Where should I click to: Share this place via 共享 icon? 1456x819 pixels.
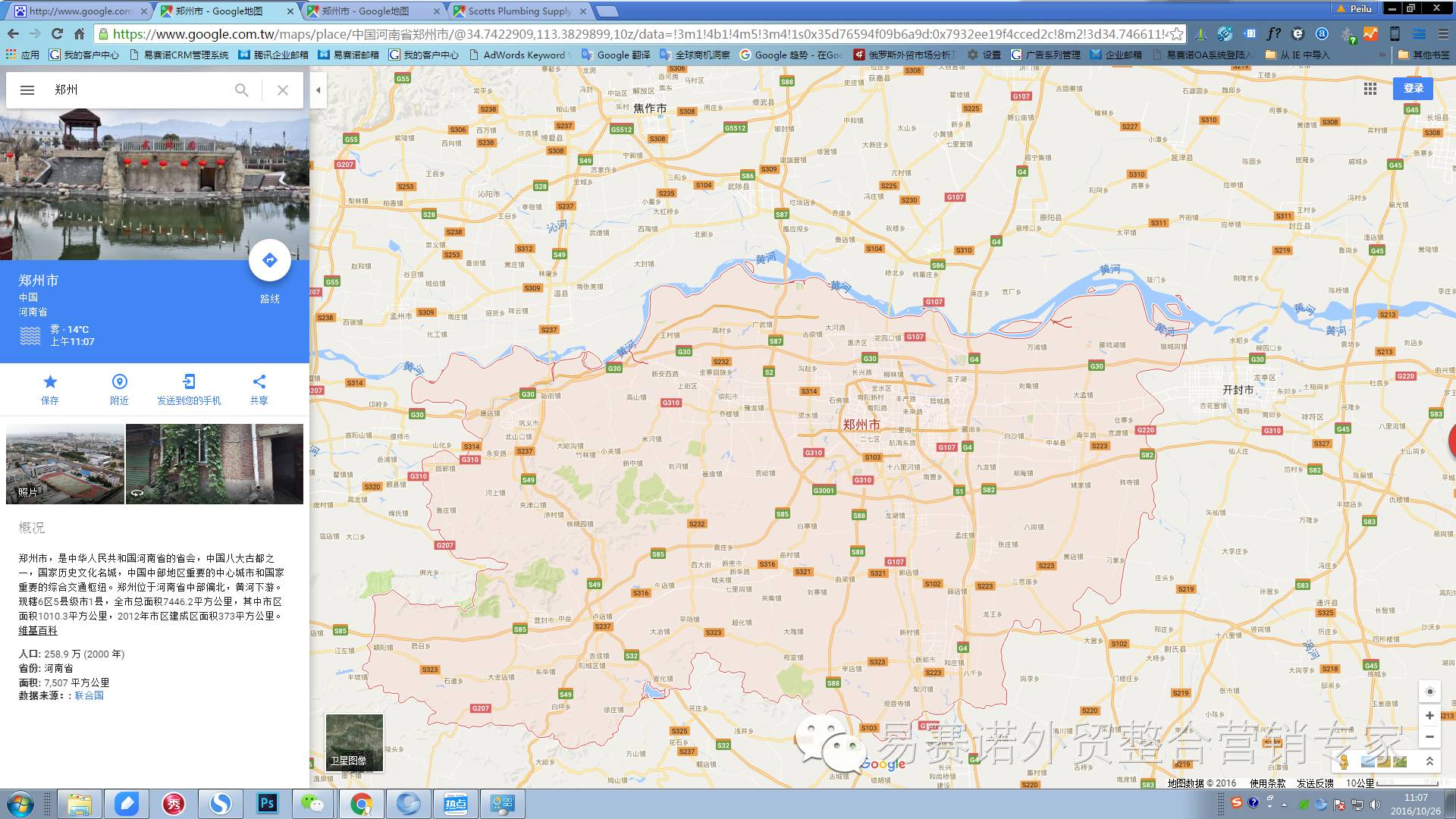(x=259, y=381)
